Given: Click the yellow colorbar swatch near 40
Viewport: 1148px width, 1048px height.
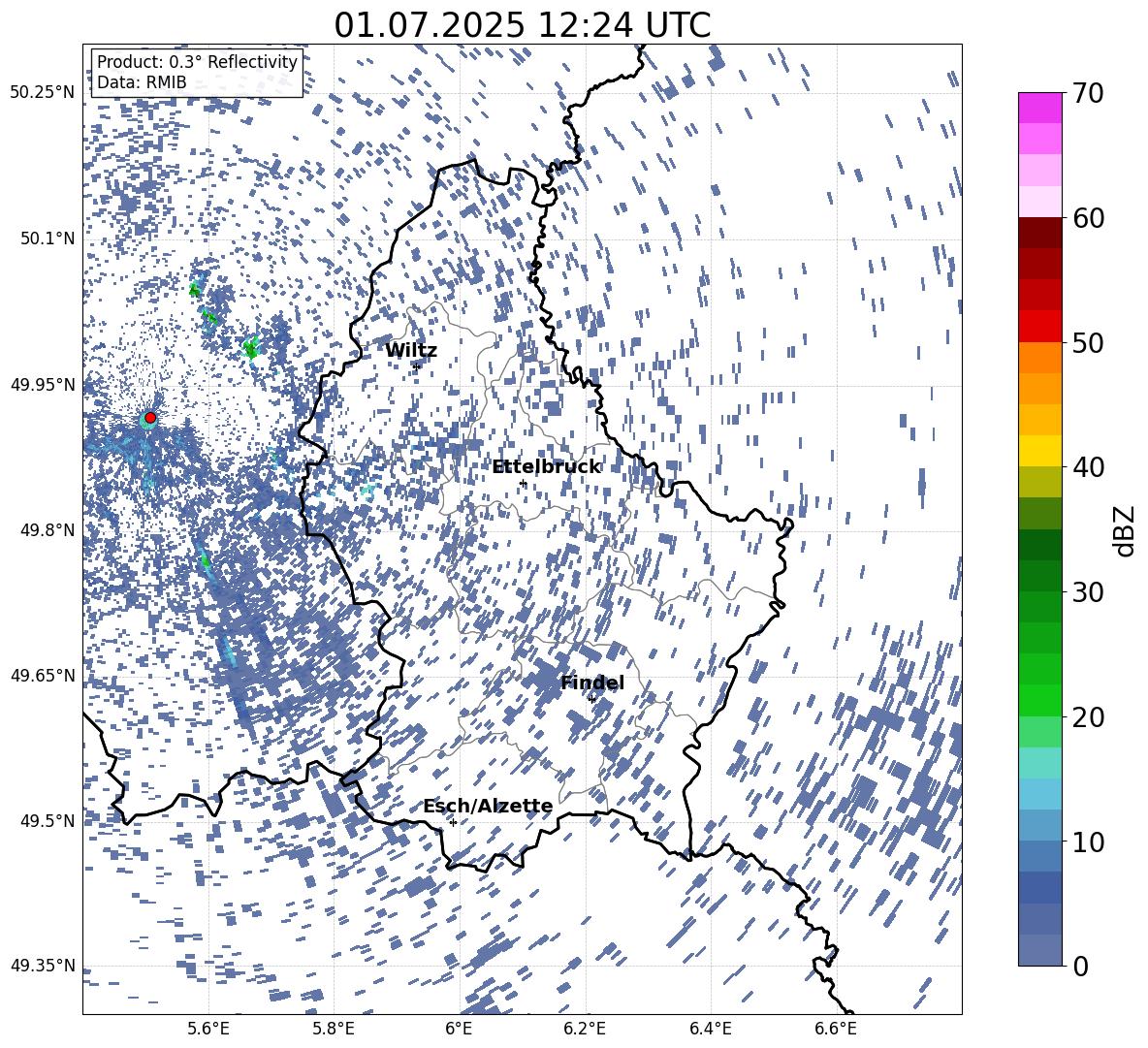Looking at the screenshot, I should point(1039,452).
